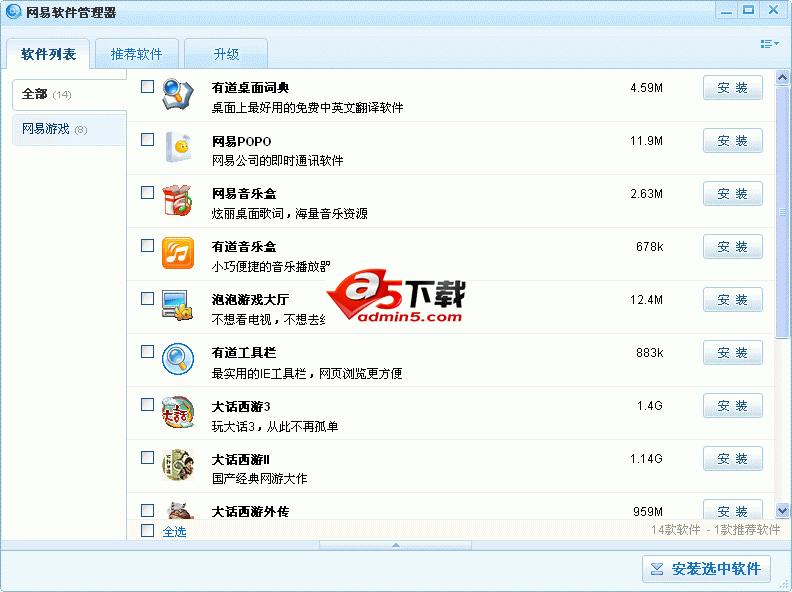Click the scrollbar down arrow

click(x=782, y=511)
